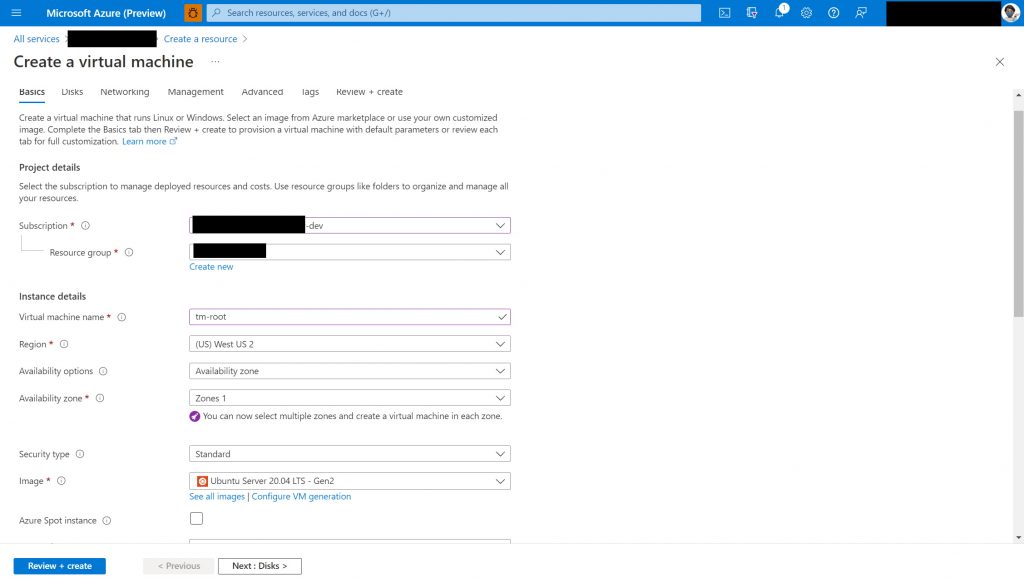Screen dimensions: 1024x583
Task: Click the vertical scrollbar thumb
Action: pyautogui.click(x=1018, y=213)
